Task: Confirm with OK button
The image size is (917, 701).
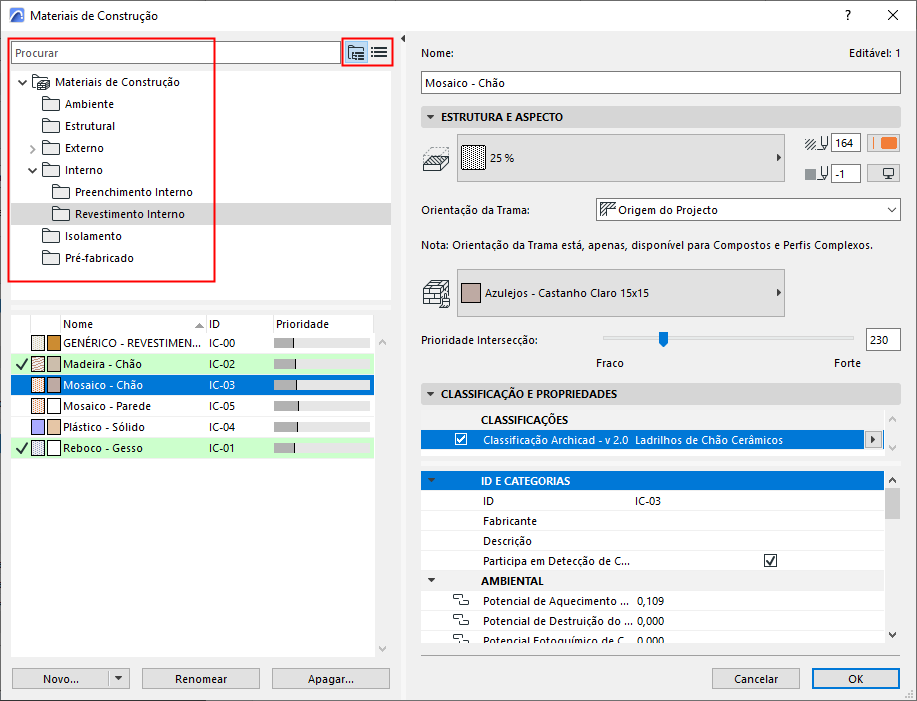Action: pyautogui.click(x=856, y=679)
